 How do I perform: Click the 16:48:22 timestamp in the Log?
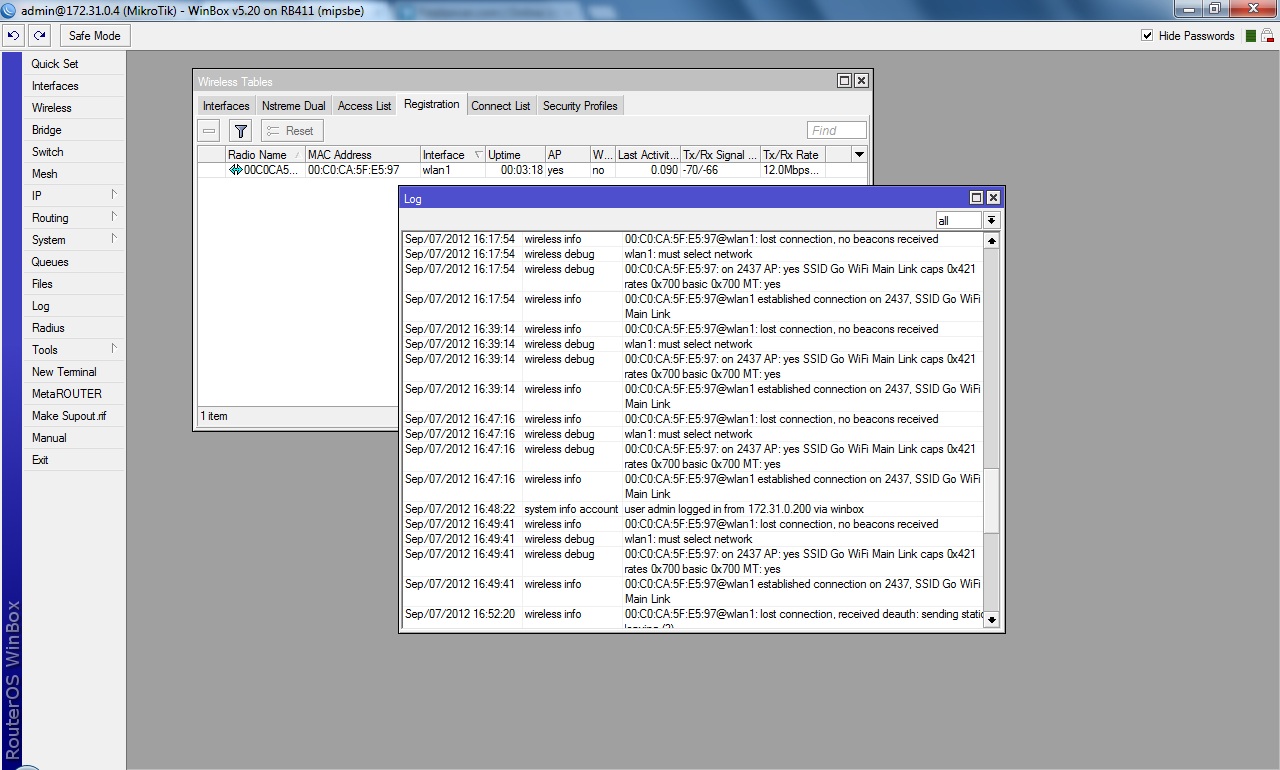[x=460, y=509]
